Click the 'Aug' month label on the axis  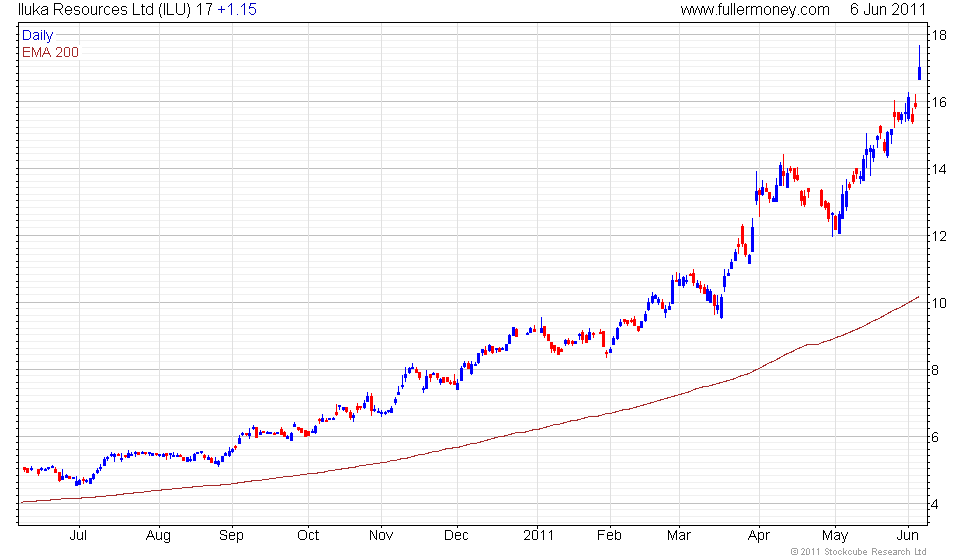pos(158,536)
